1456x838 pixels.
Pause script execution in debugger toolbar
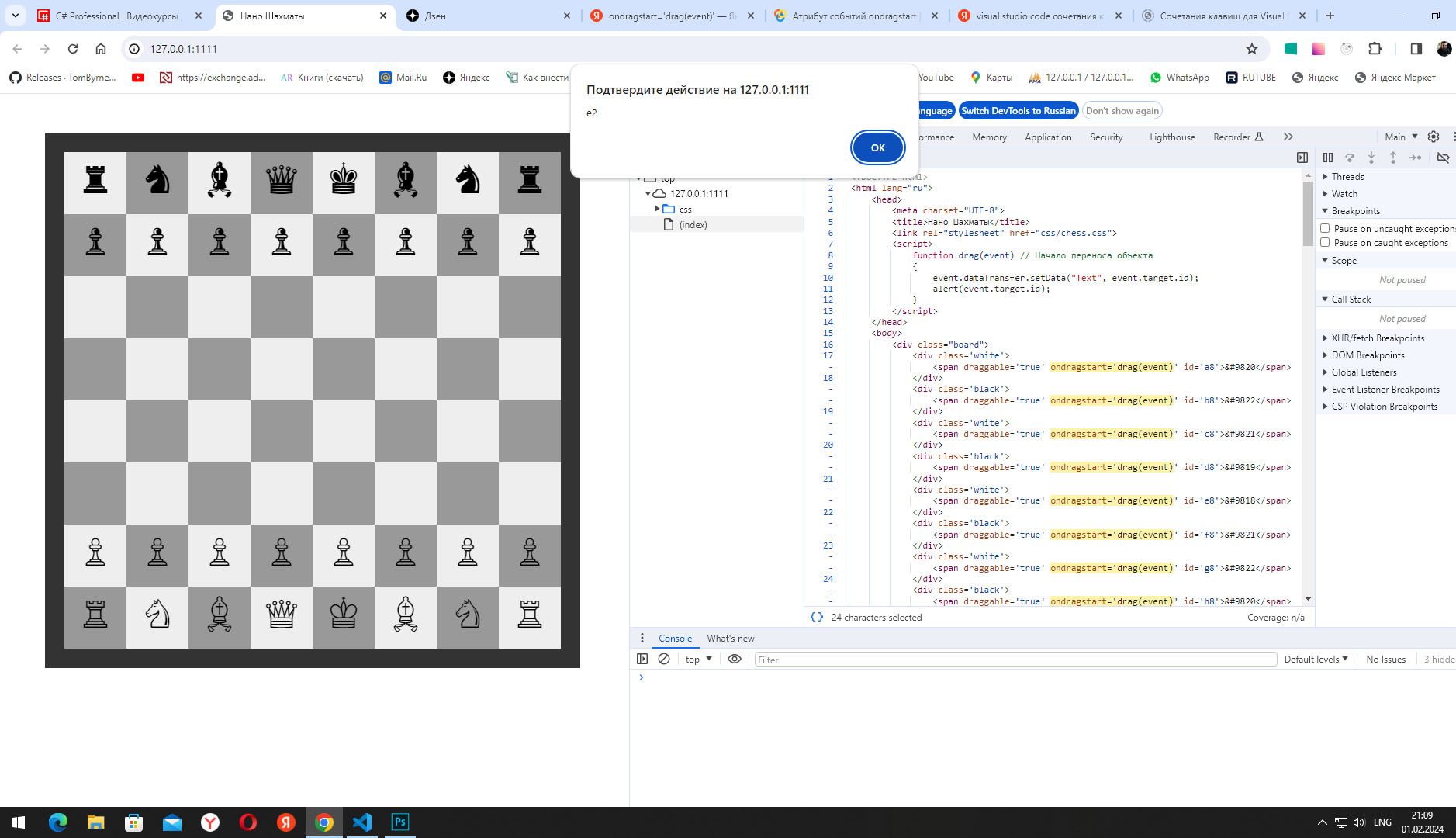(1328, 158)
